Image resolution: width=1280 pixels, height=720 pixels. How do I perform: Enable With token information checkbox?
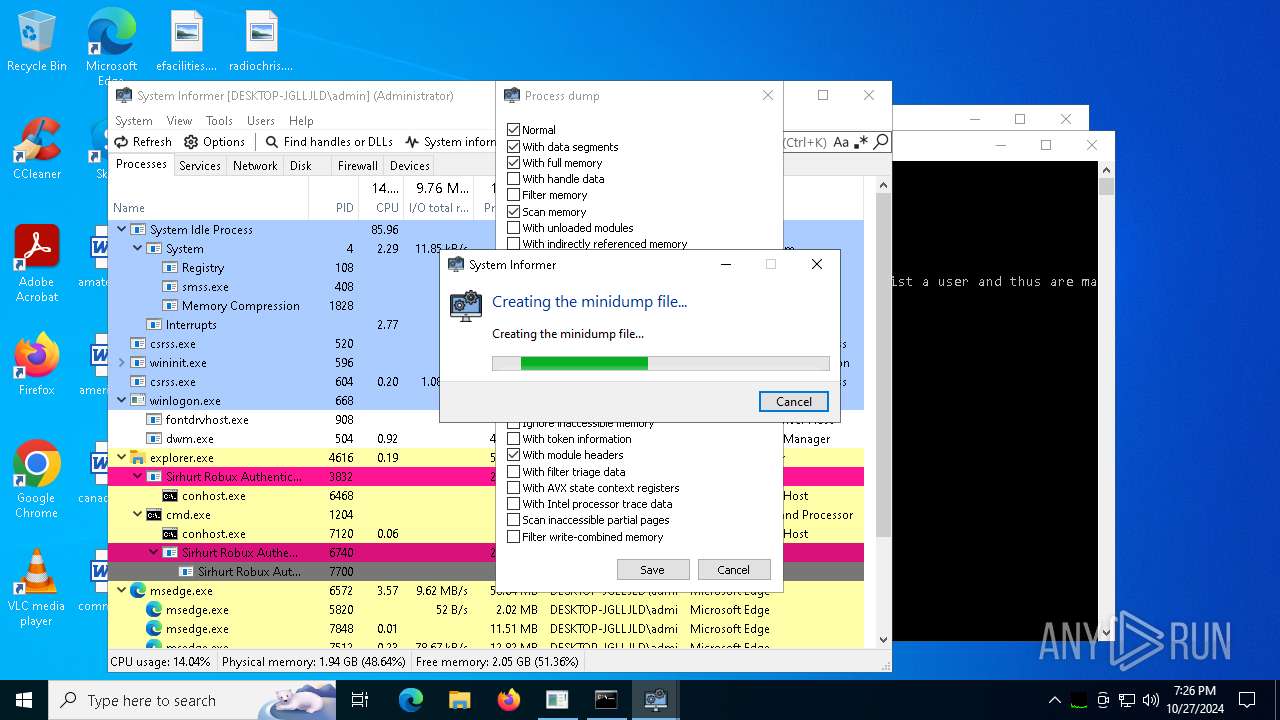[x=513, y=438]
